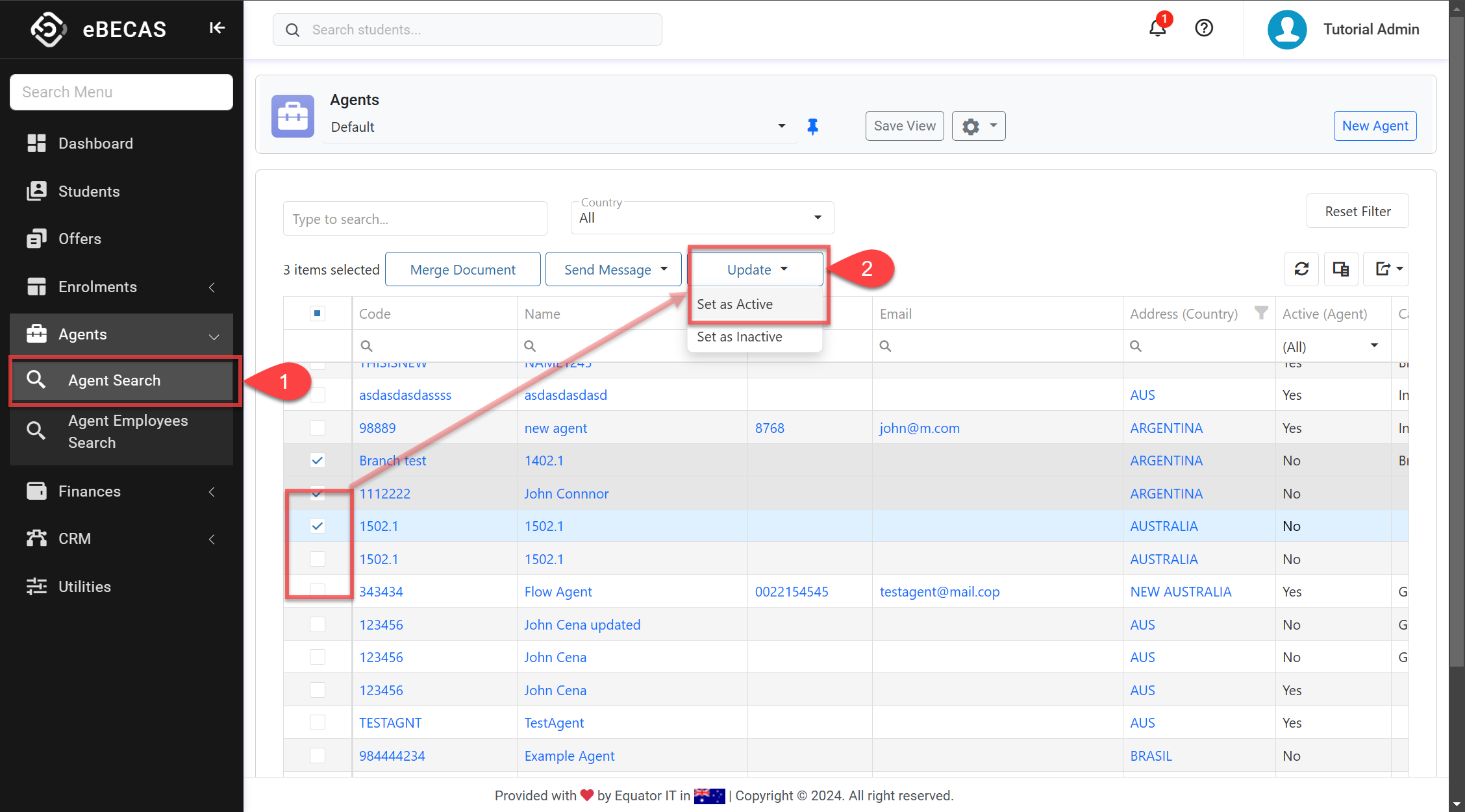
Task: Click the Save View button
Action: 905,126
